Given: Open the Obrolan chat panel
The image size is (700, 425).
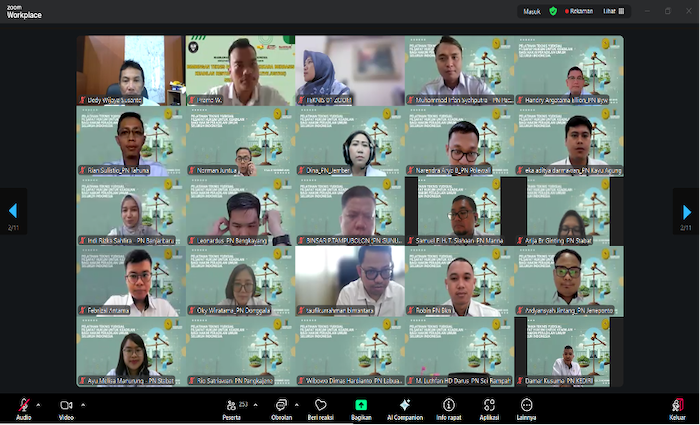Looking at the screenshot, I should pyautogui.click(x=281, y=405).
